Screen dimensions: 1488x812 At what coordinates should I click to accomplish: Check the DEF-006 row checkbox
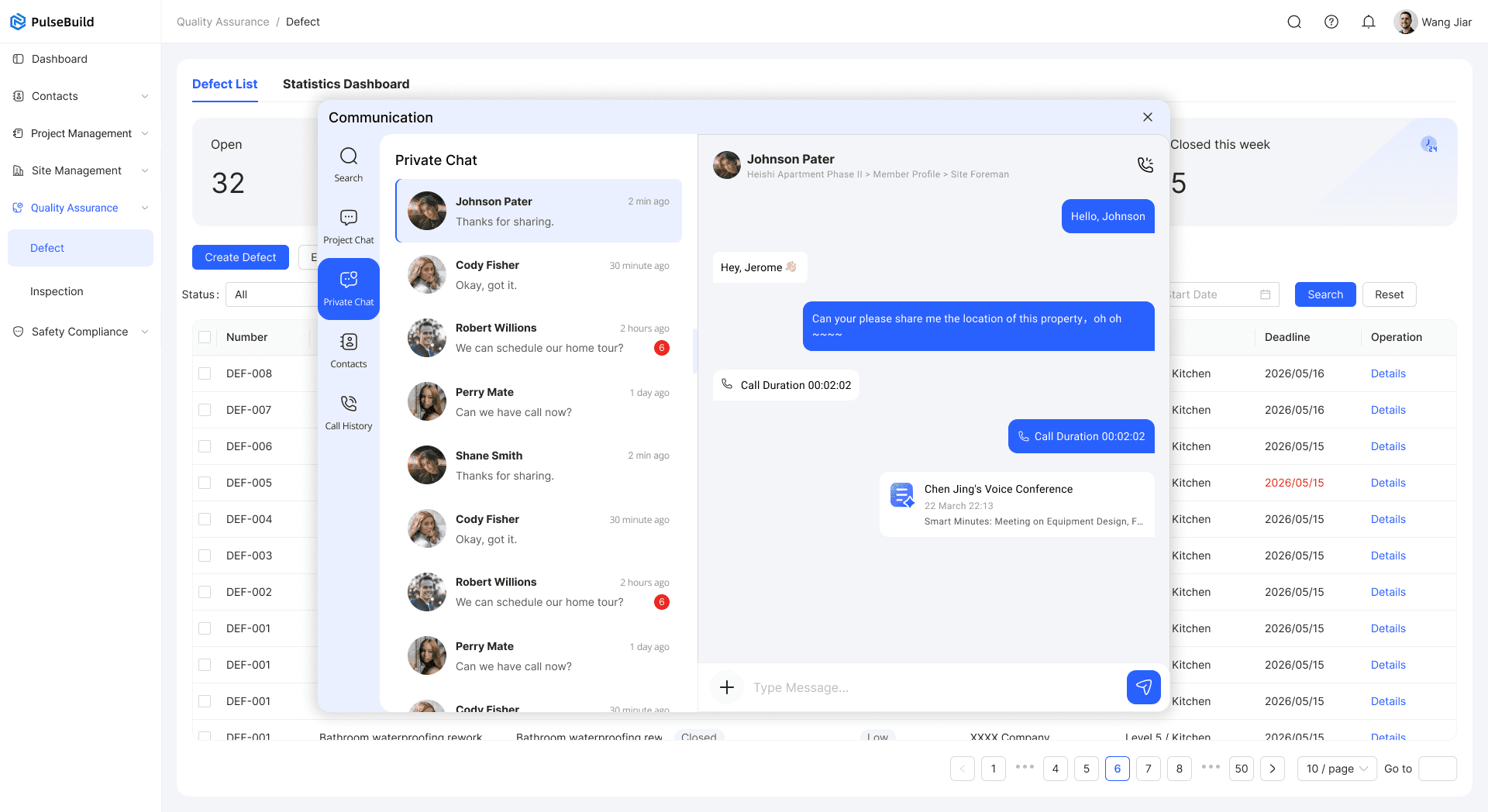[205, 446]
